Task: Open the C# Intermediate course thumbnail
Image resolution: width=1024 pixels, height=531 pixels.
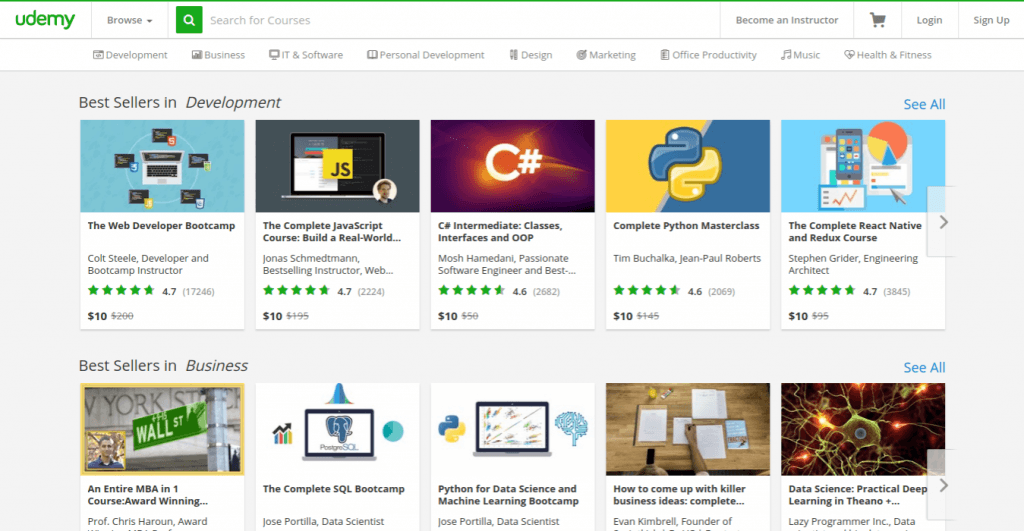Action: (513, 166)
